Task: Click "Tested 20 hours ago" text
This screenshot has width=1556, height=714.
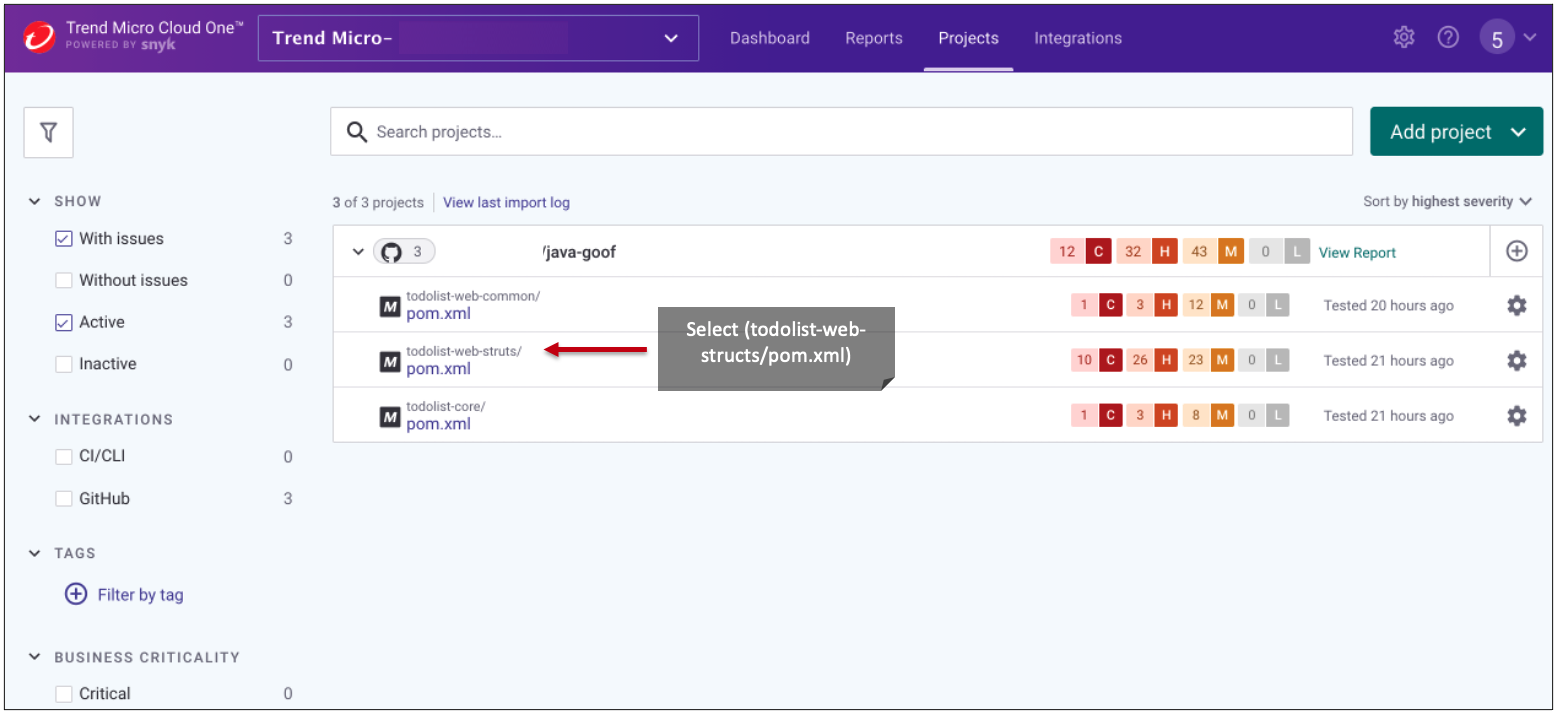Action: (1388, 306)
